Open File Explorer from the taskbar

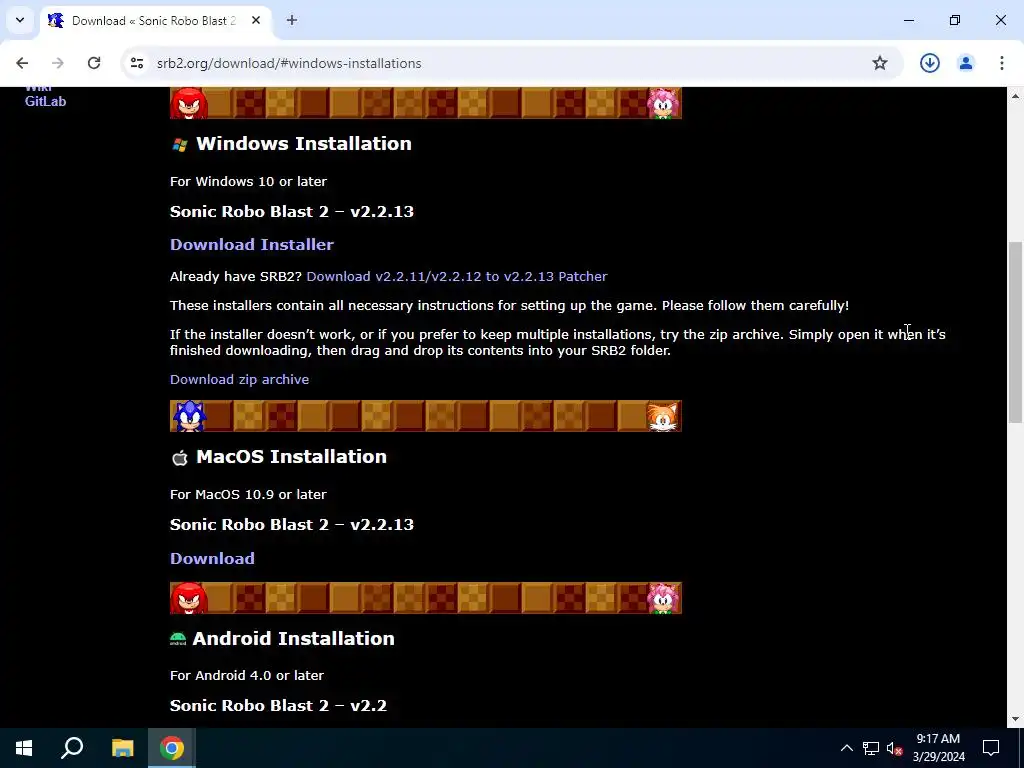122,748
